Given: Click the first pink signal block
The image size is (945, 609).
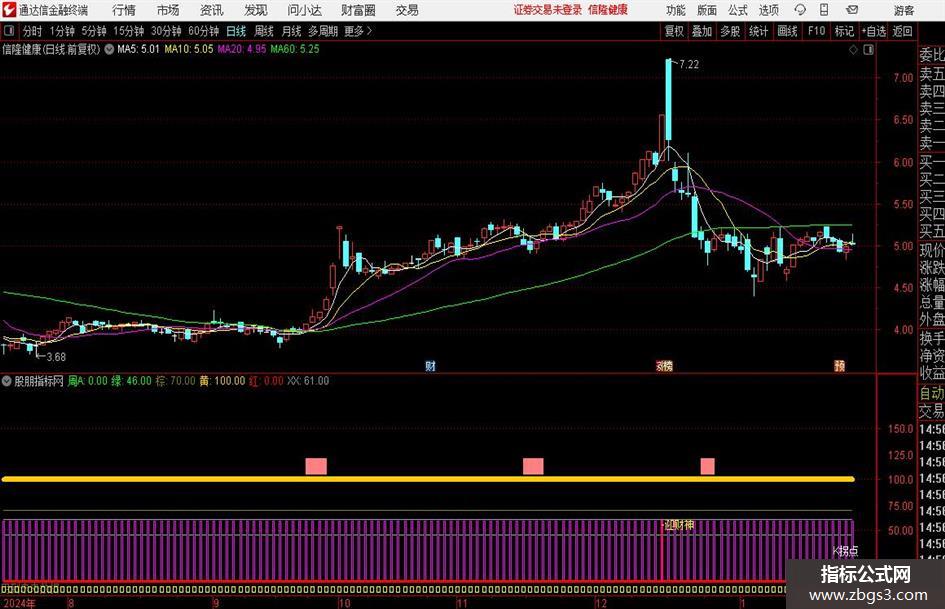Looking at the screenshot, I should [x=316, y=466].
